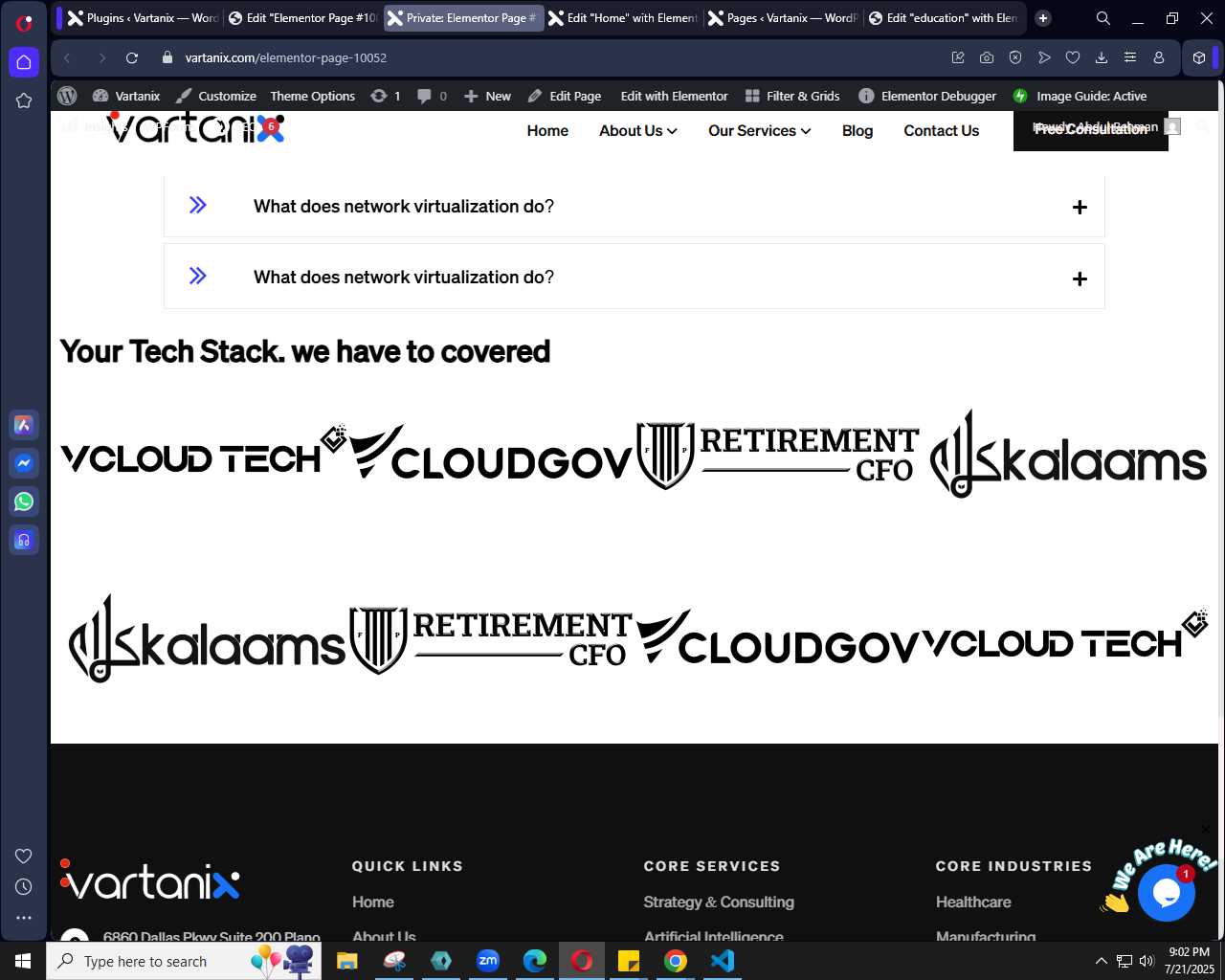Click footer Home quick link
The width and height of the screenshot is (1225, 980).
[x=373, y=902]
